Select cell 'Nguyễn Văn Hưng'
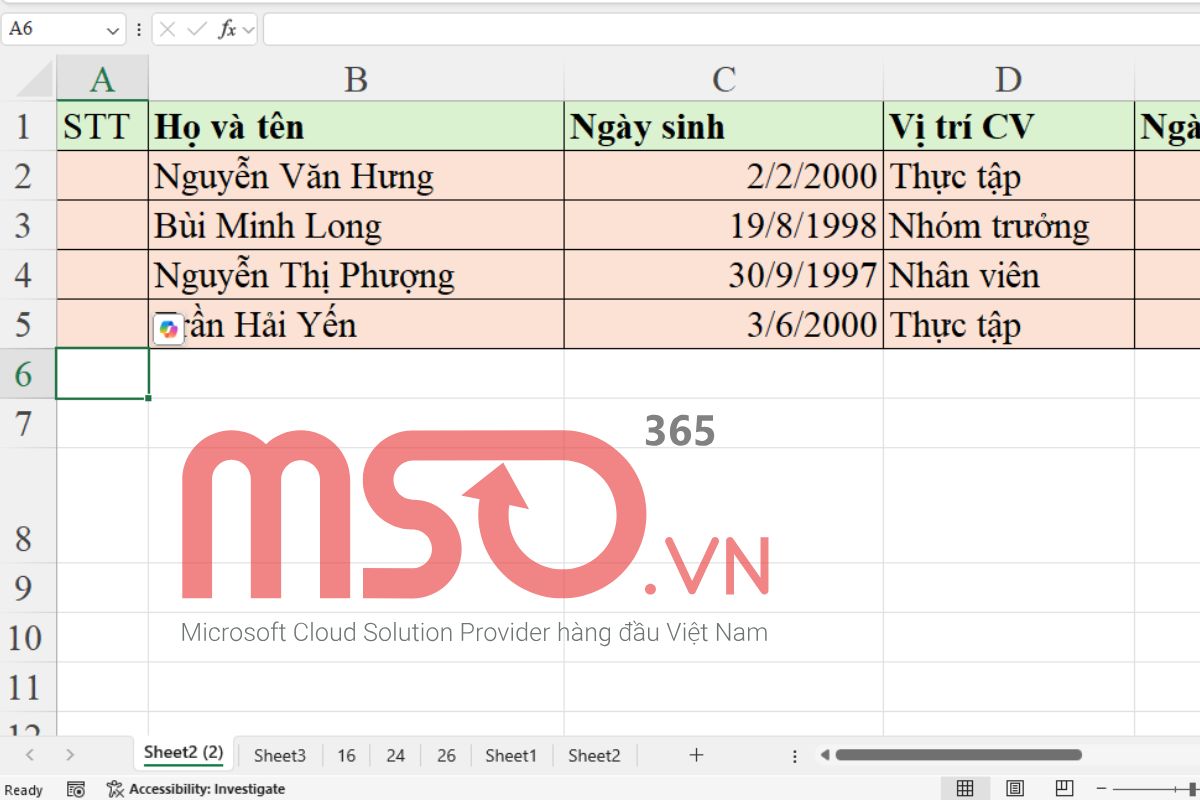The width and height of the screenshot is (1200, 800). 356,176
